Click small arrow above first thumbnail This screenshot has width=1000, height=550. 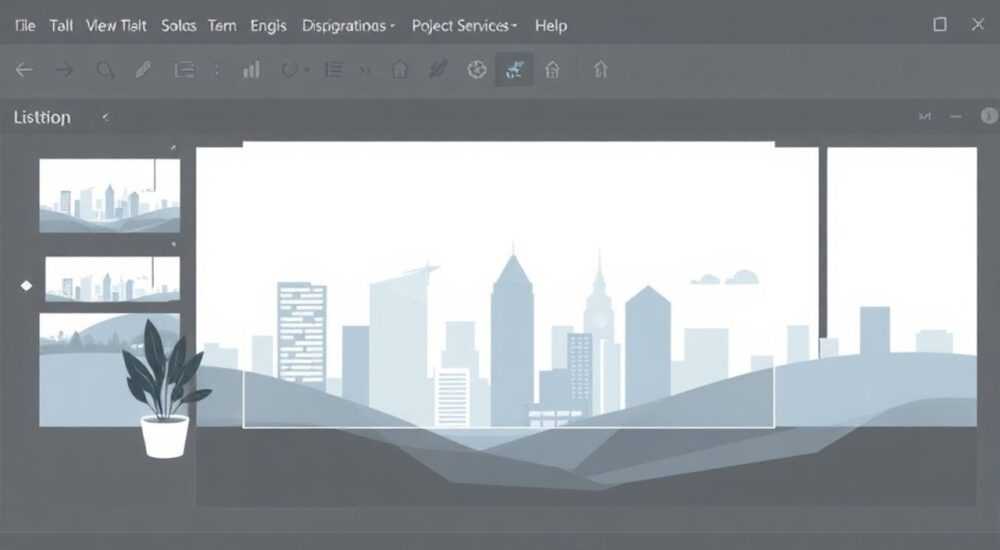click(173, 147)
